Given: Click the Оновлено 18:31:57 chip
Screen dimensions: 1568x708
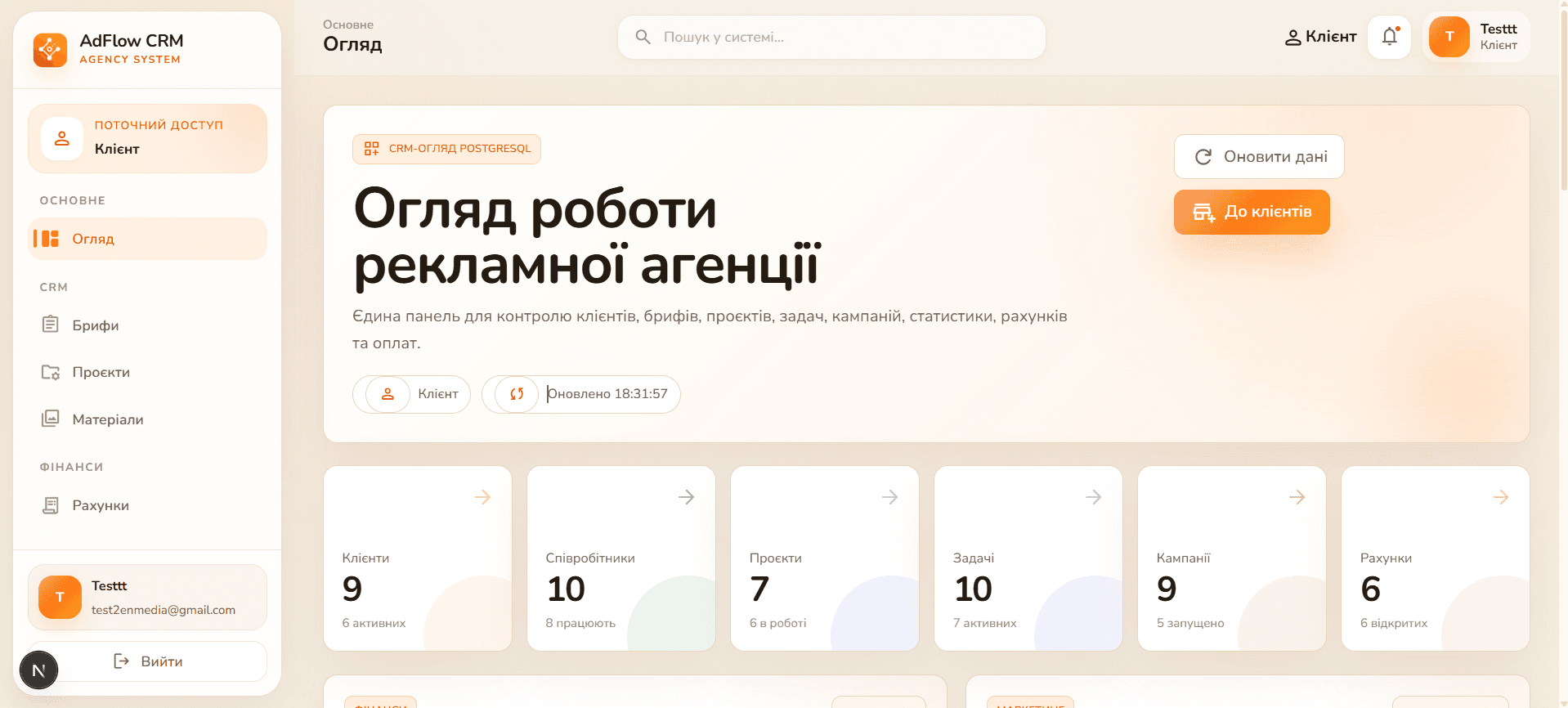Looking at the screenshot, I should coord(580,394).
